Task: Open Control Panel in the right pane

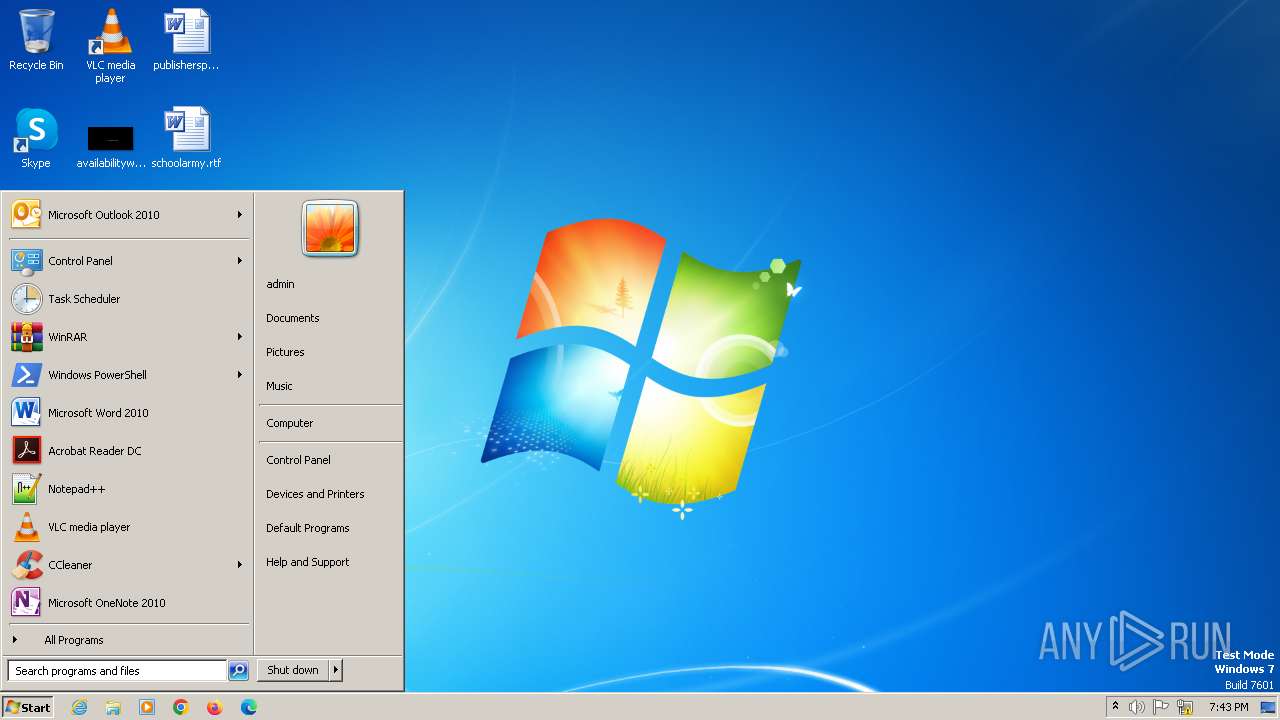Action: (330, 460)
